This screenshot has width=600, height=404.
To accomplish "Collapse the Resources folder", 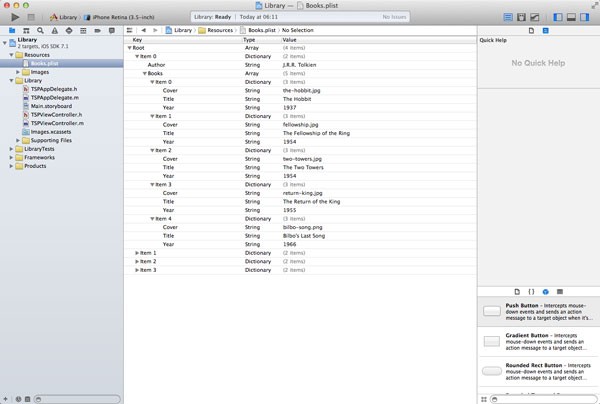I will (x=11, y=55).
